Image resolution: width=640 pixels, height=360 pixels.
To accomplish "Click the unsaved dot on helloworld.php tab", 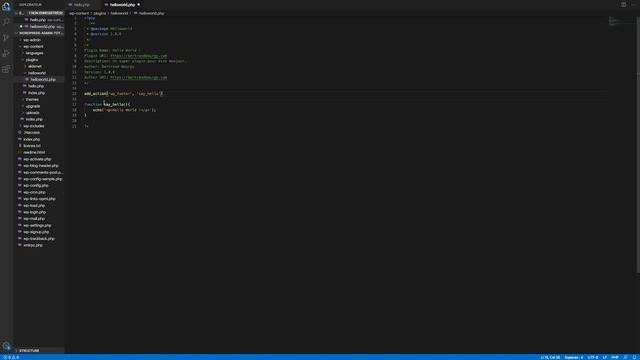I will point(138,4).
